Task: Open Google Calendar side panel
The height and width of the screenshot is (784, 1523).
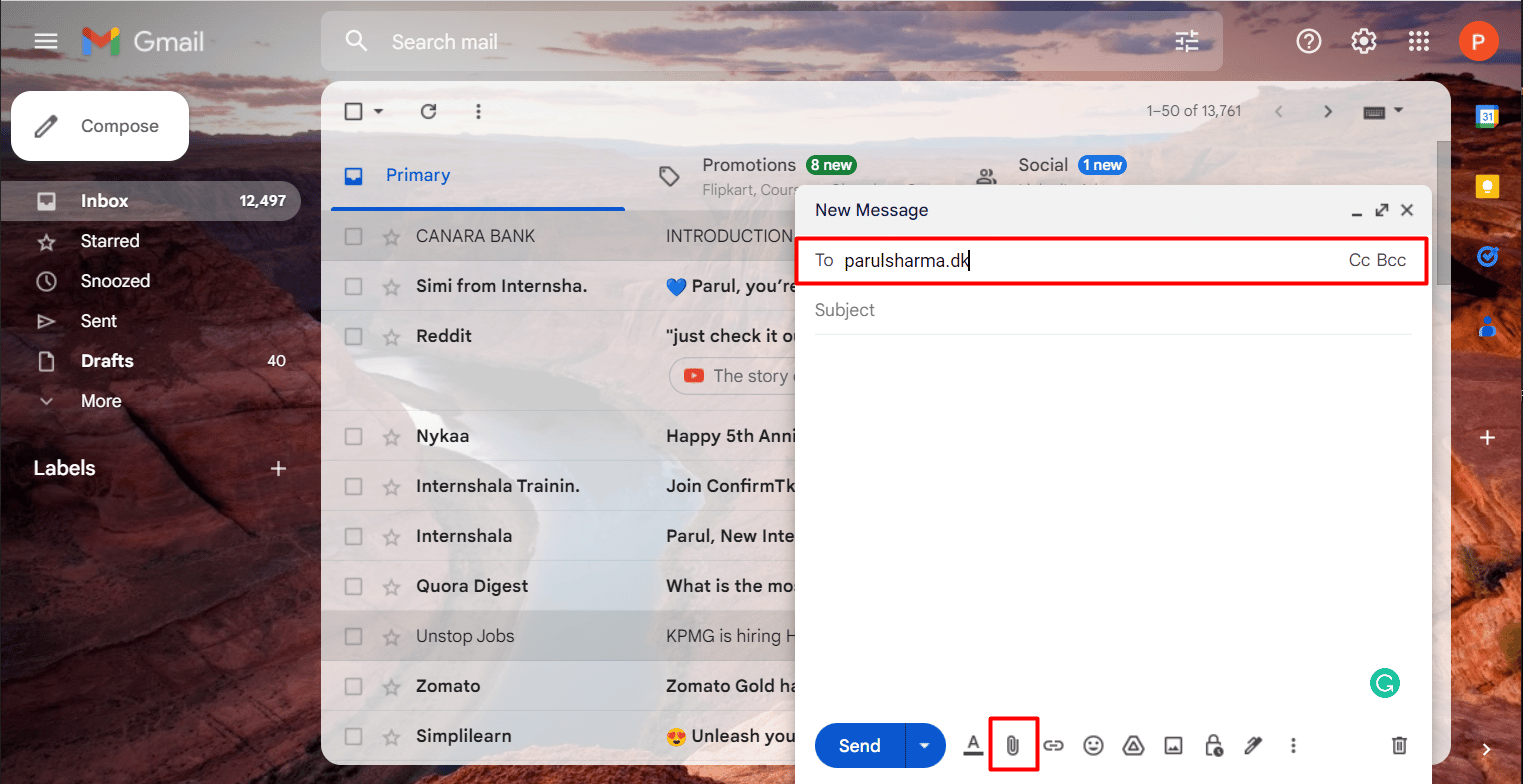Action: [x=1487, y=116]
